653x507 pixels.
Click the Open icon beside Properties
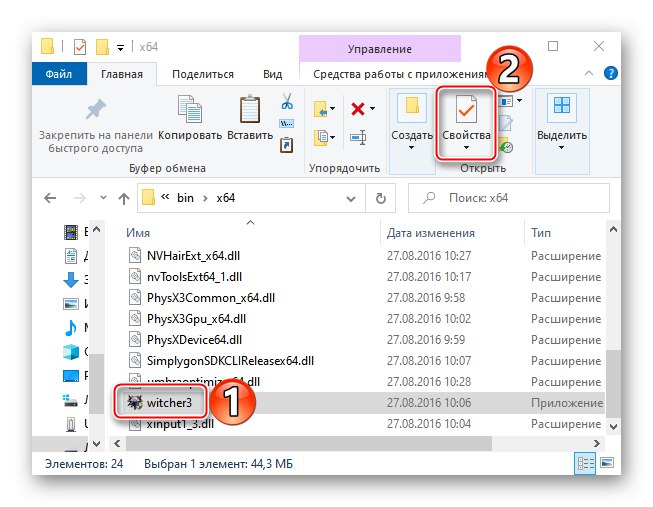pos(506,101)
